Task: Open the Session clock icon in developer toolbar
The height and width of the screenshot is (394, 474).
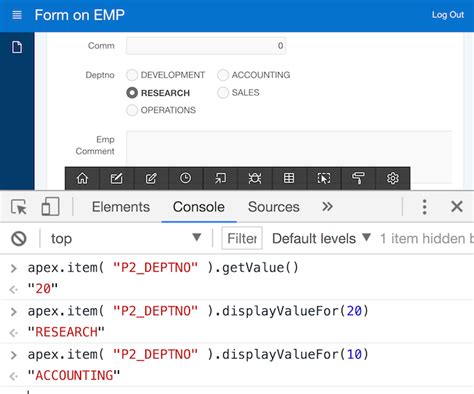Action: [185, 178]
